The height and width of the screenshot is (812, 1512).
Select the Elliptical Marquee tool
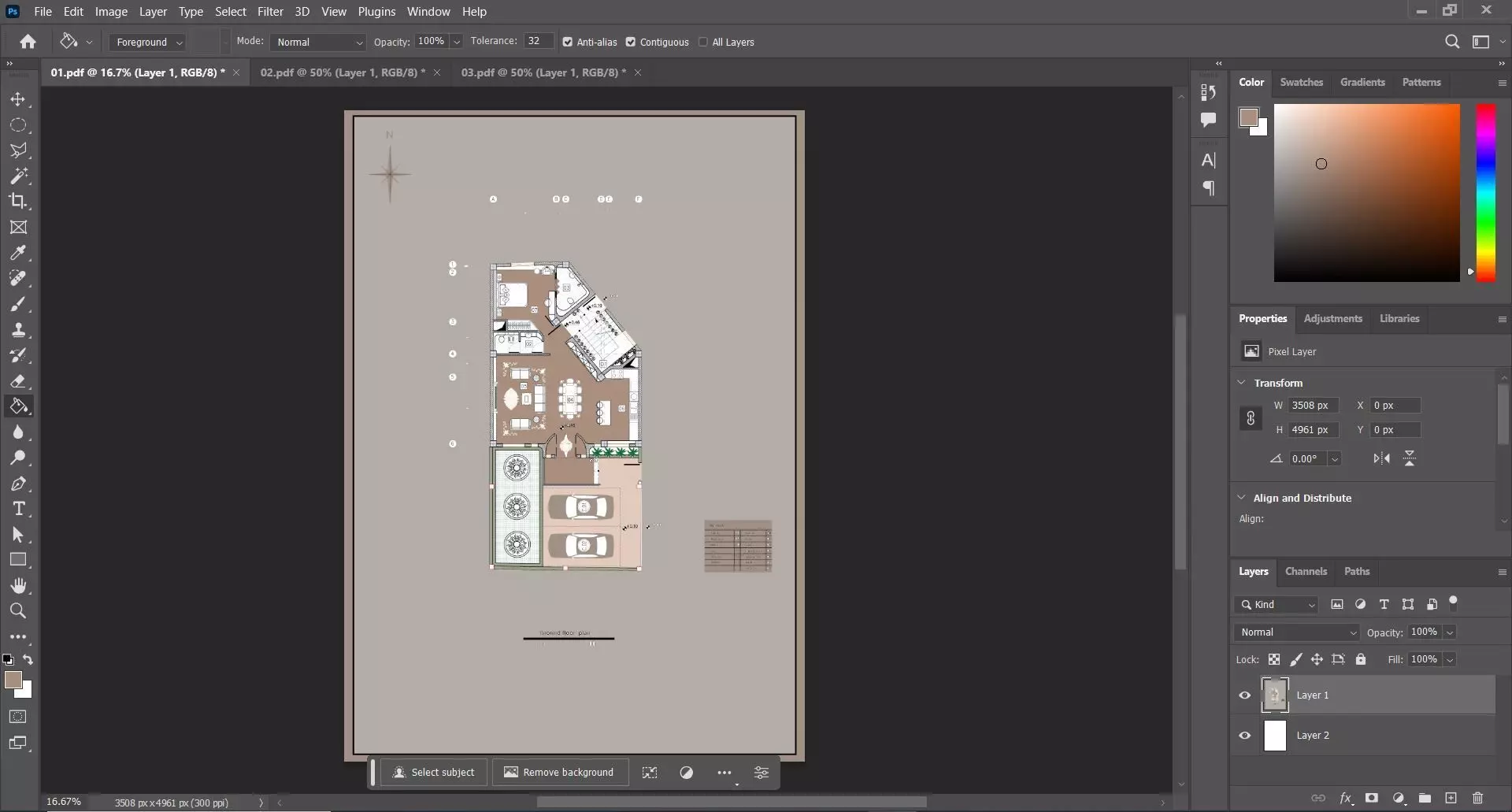(x=18, y=125)
